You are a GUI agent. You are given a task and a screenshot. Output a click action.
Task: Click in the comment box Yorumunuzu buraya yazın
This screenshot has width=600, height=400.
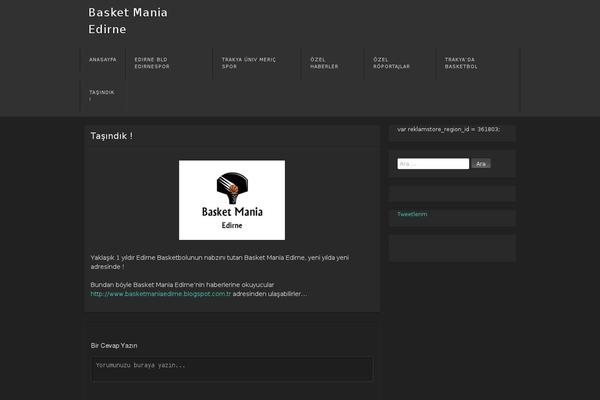(232, 369)
